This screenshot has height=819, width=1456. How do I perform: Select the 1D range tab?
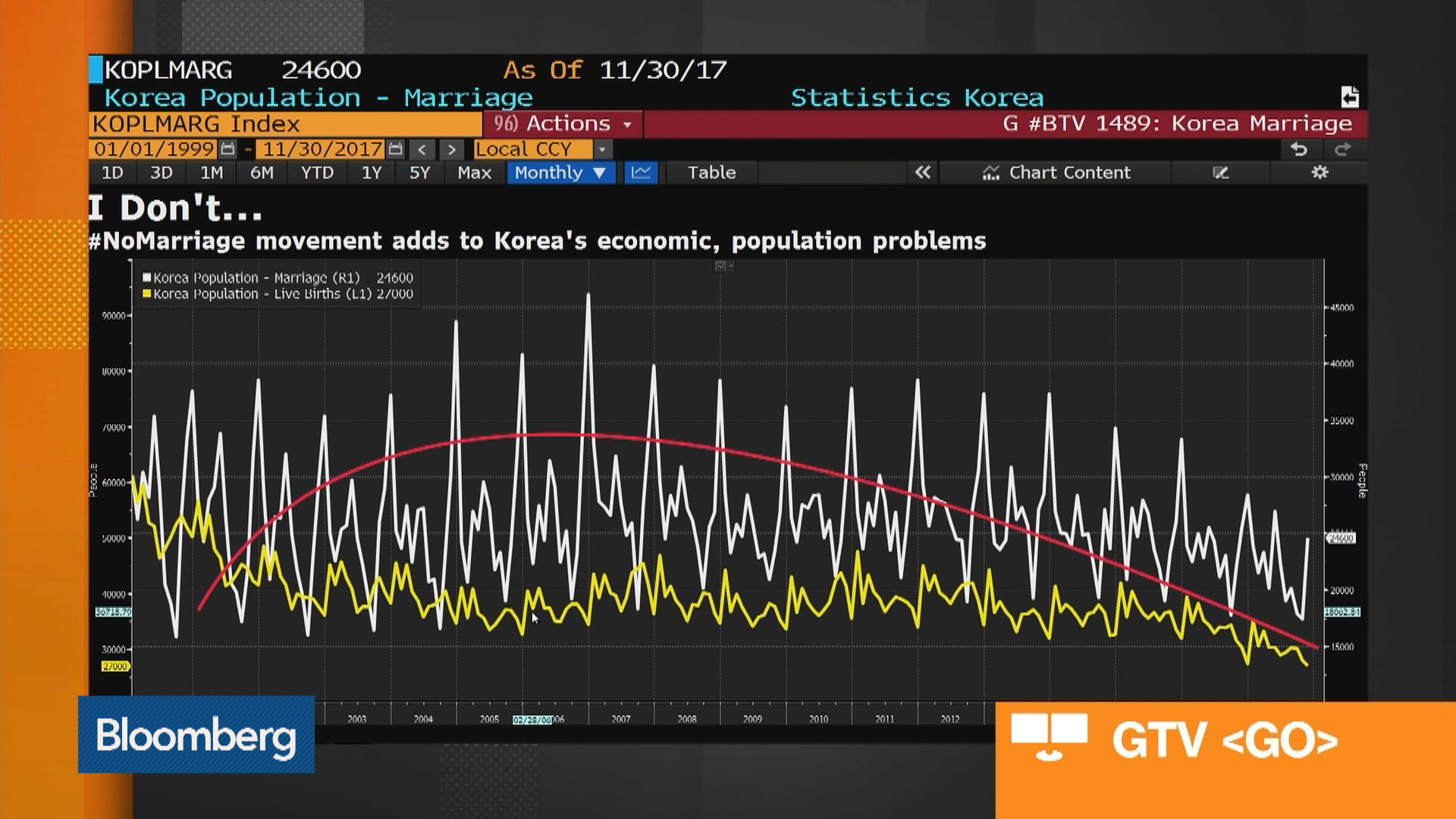tap(112, 172)
